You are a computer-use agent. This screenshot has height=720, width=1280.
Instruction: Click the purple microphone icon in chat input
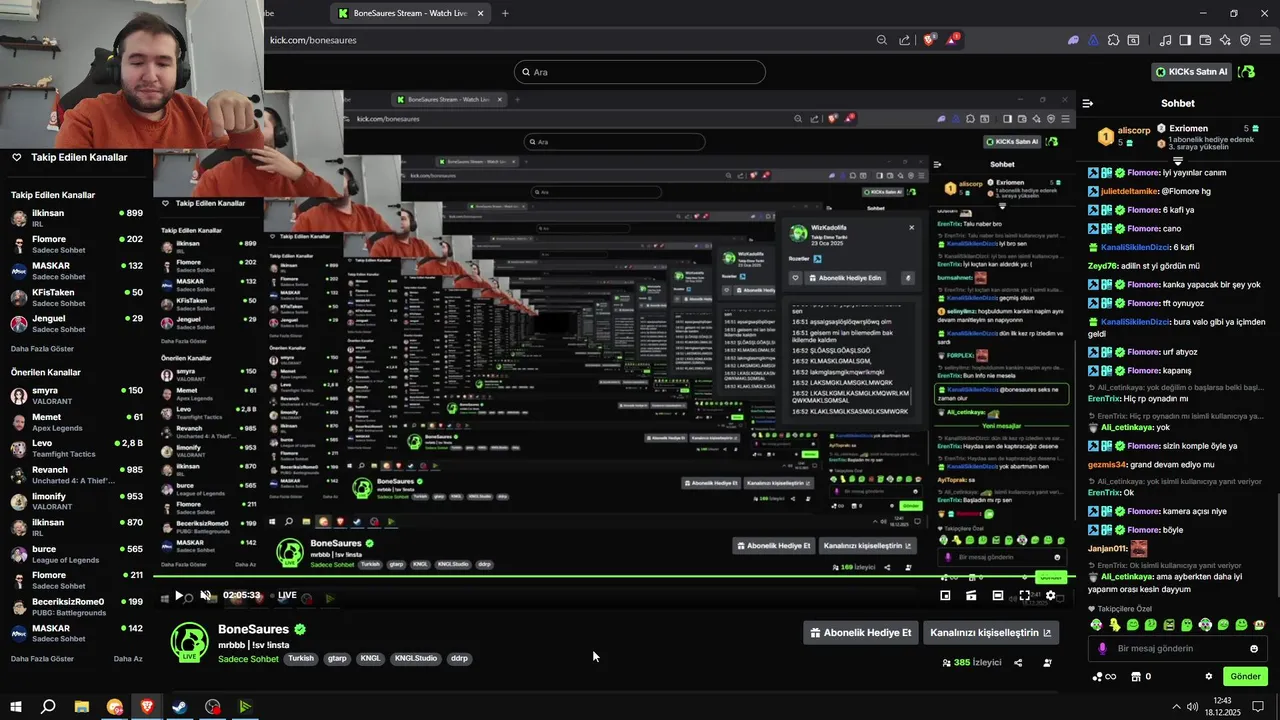(x=1102, y=648)
